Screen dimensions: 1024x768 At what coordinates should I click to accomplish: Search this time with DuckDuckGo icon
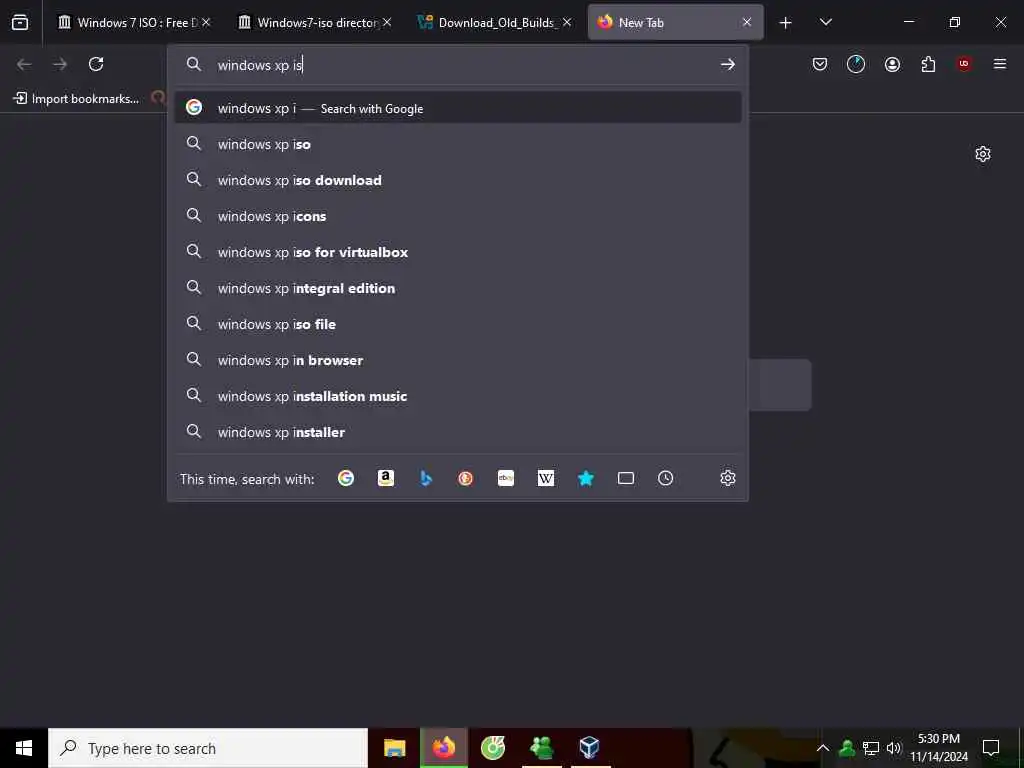pyautogui.click(x=466, y=479)
